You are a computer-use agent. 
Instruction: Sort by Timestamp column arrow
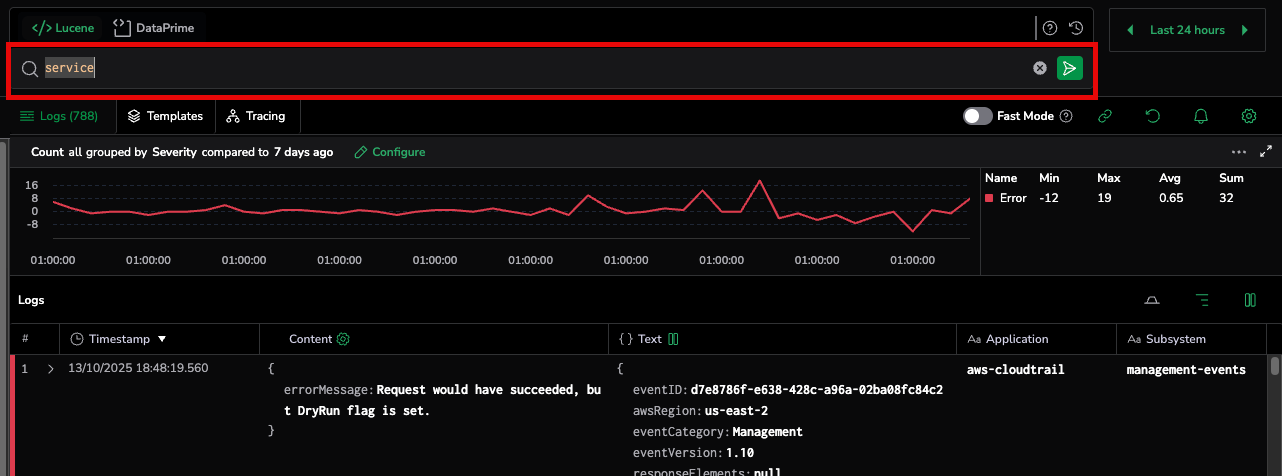(x=162, y=339)
